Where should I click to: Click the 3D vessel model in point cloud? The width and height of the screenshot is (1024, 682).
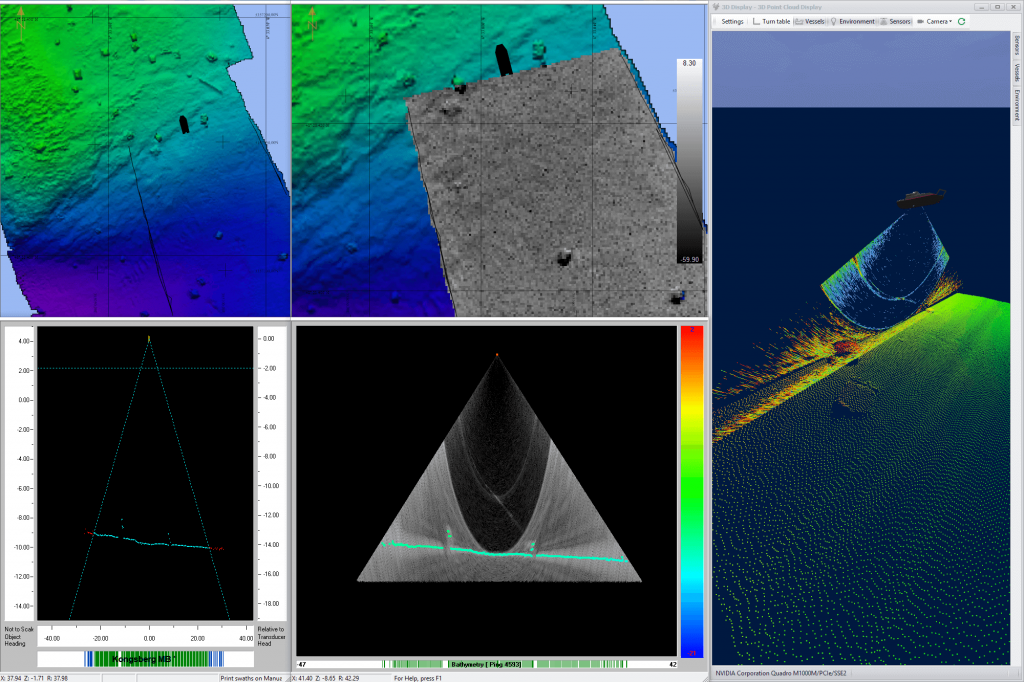(919, 198)
